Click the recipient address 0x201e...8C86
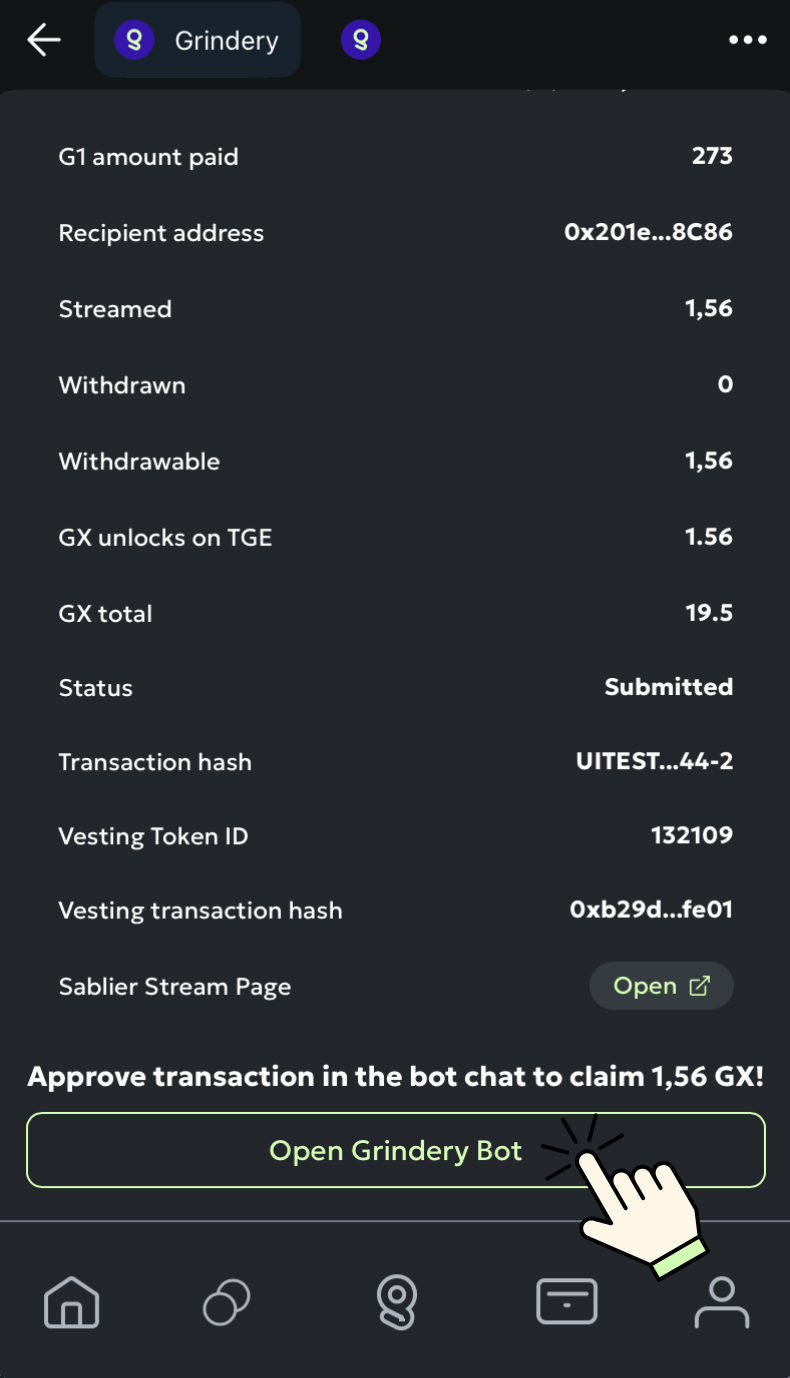790x1378 pixels. coord(648,233)
